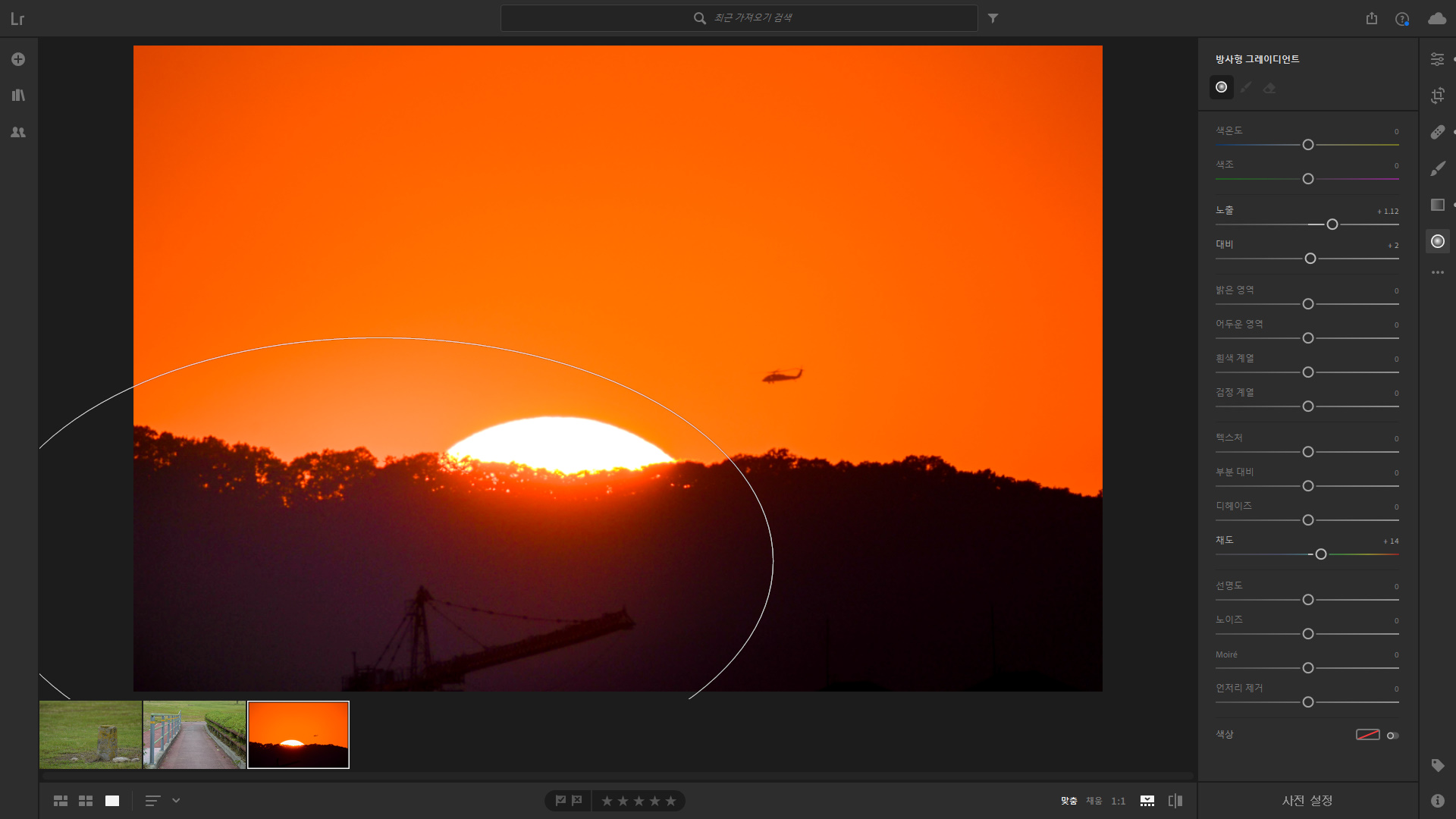Click the 채움 fill zoom option
Screen dimensions: 1456x819
click(x=1094, y=801)
